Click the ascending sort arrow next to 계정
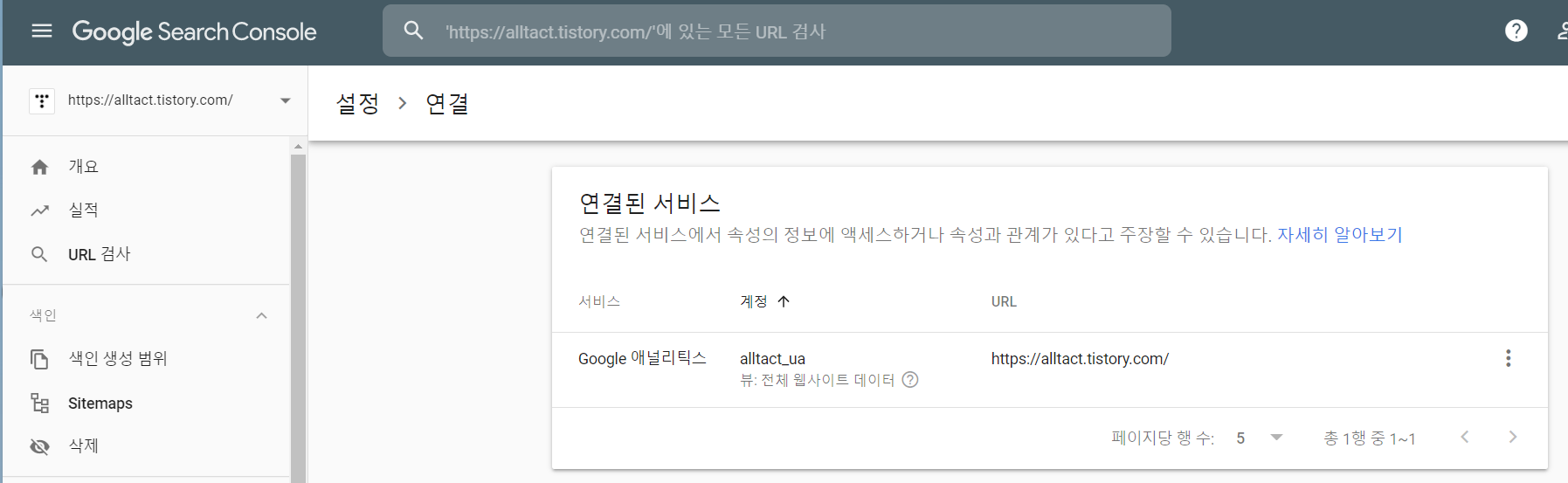Viewport: 1568px width, 483px height. click(x=784, y=301)
